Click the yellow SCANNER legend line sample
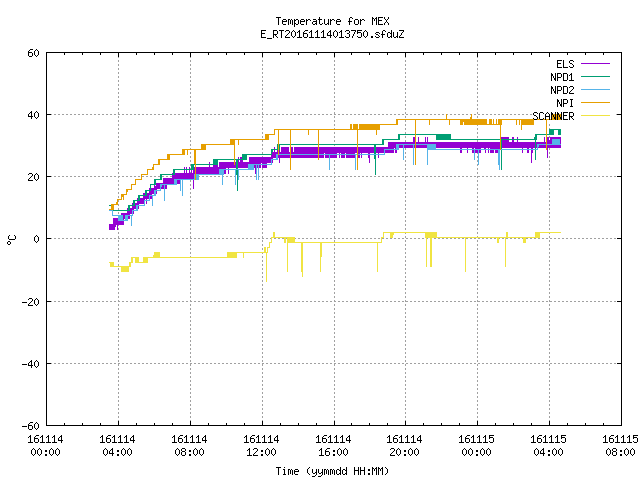Viewport: 640px width, 480px height. (x=595, y=116)
